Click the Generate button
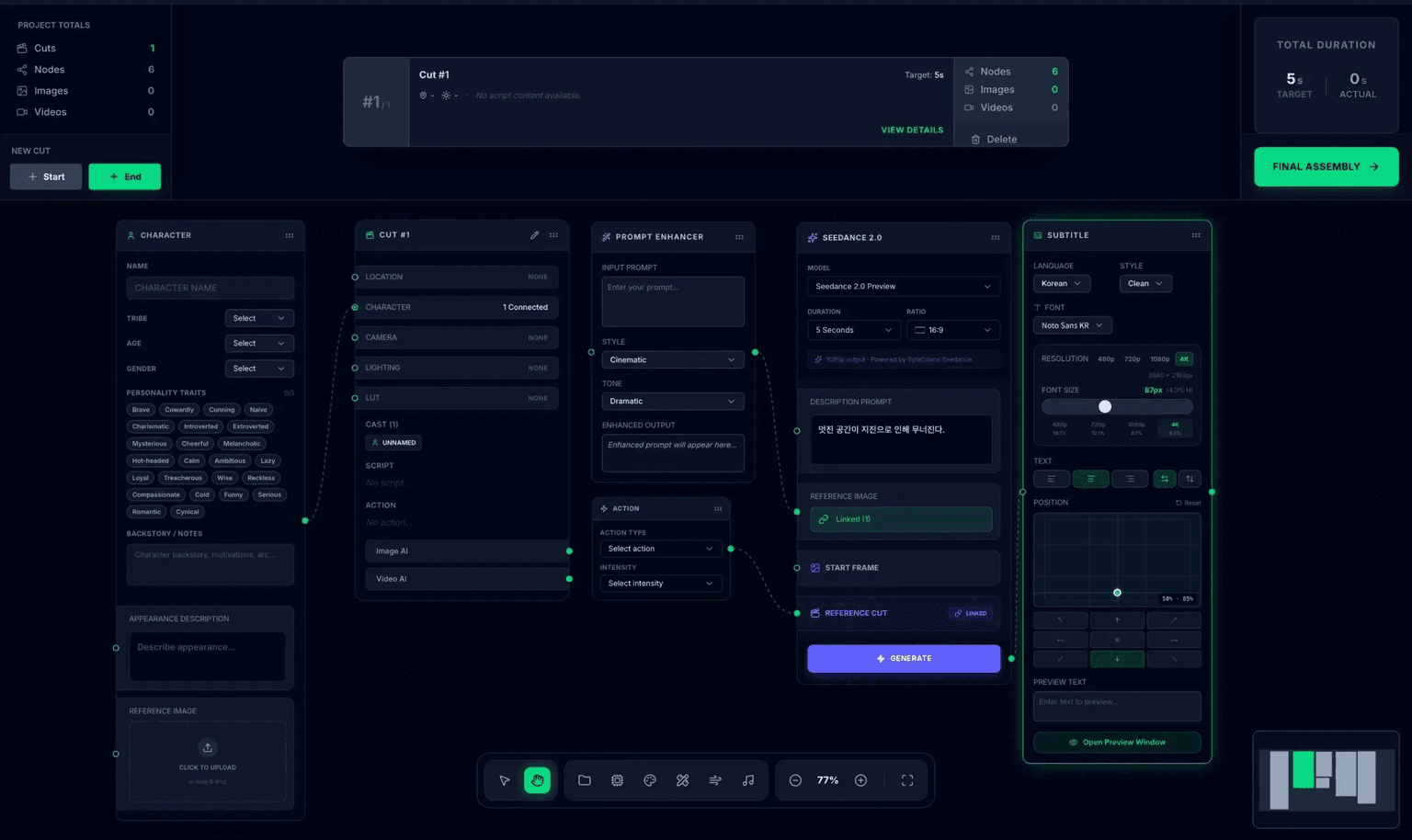Viewport: 1412px width, 840px height. point(904,658)
